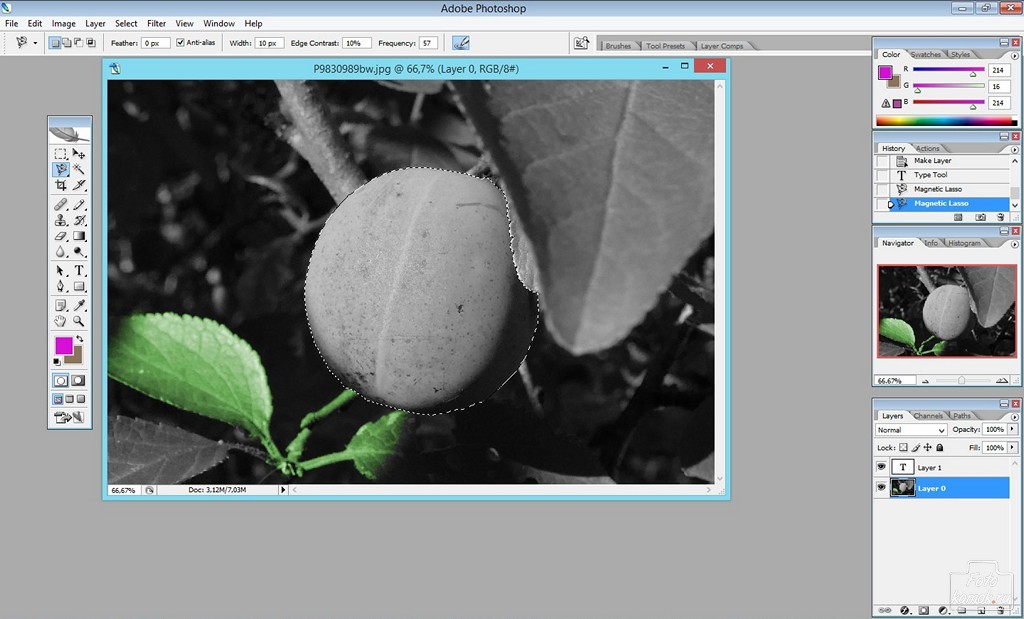Screen dimensions: 1024x619
Task: Switch to the Channels tab
Action: click(x=927, y=415)
